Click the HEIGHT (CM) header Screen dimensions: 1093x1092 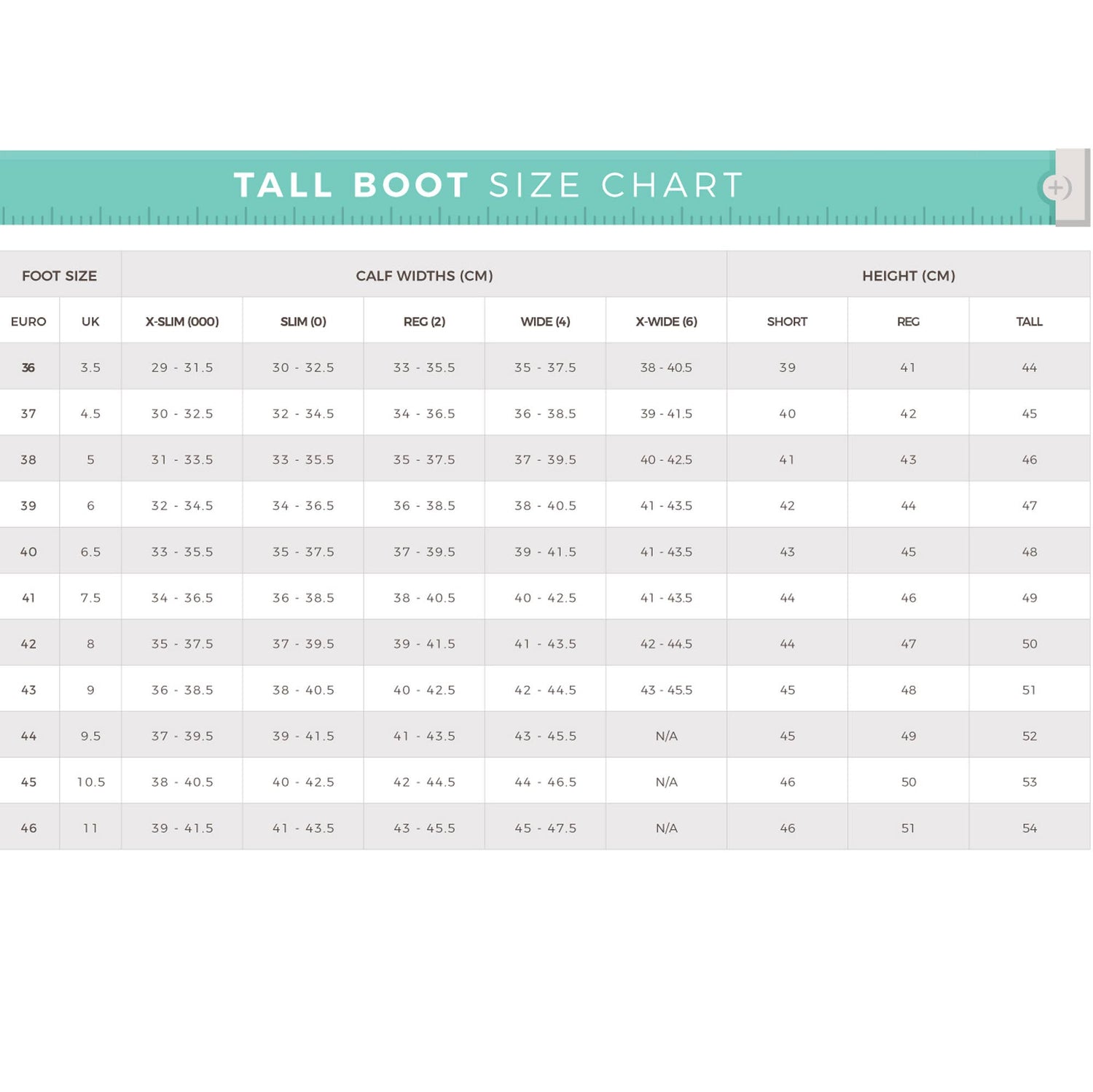(x=906, y=276)
